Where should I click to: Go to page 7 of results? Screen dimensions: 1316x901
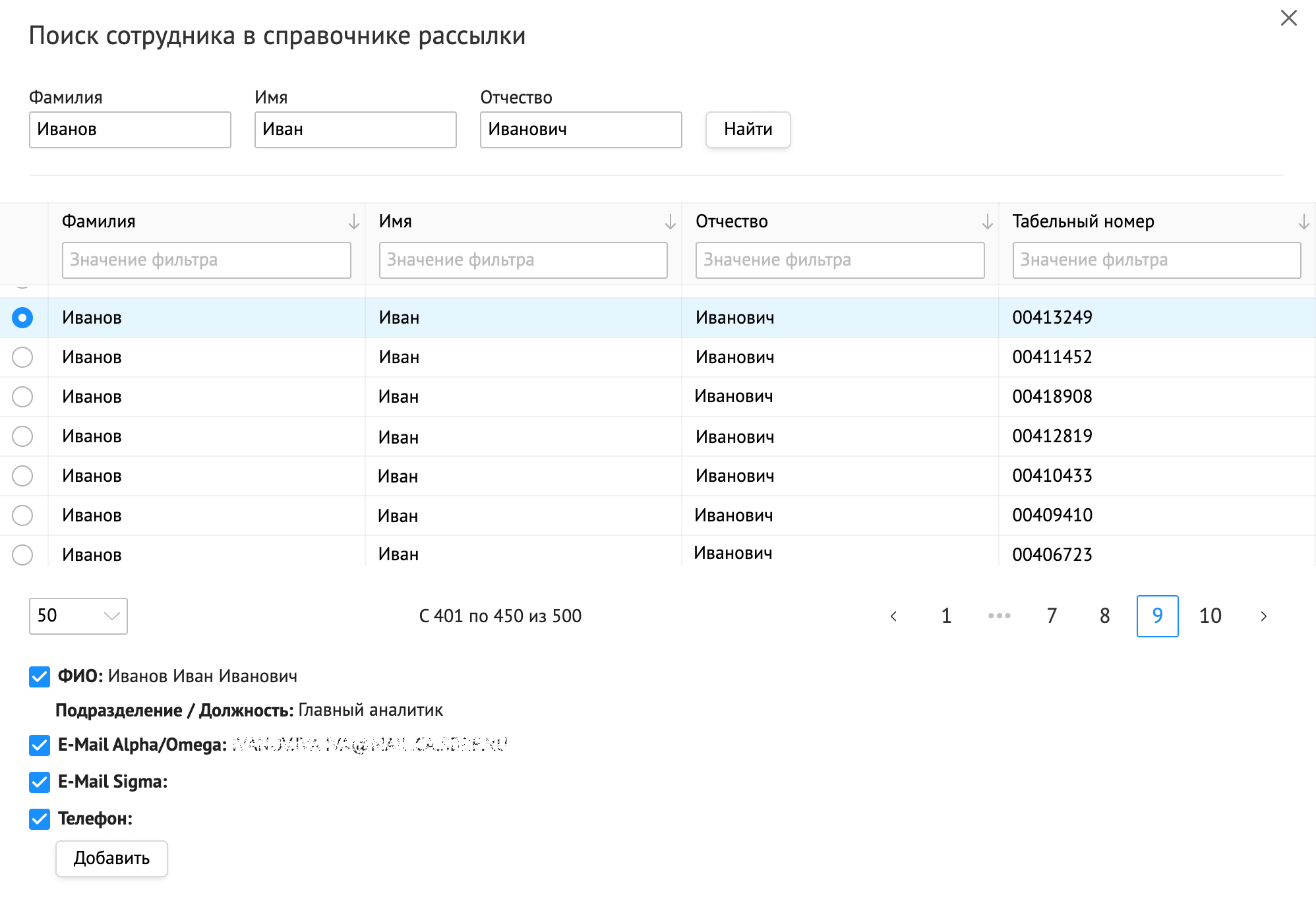click(1052, 616)
